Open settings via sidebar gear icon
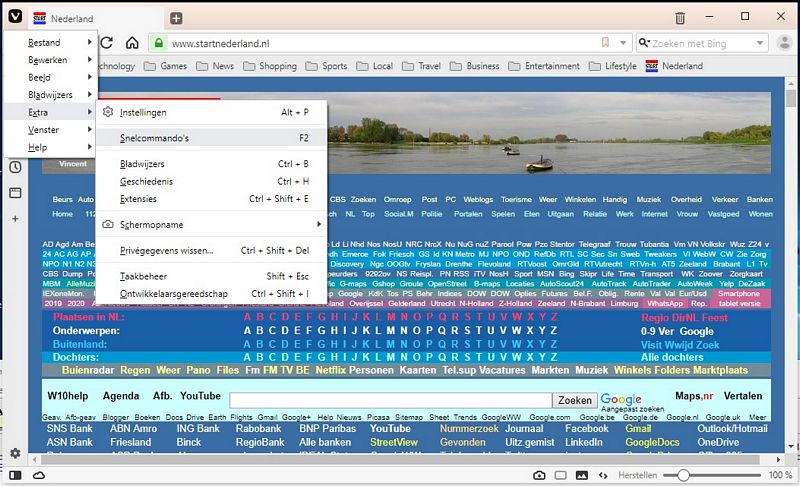This screenshot has height=486, width=800. [x=15, y=453]
